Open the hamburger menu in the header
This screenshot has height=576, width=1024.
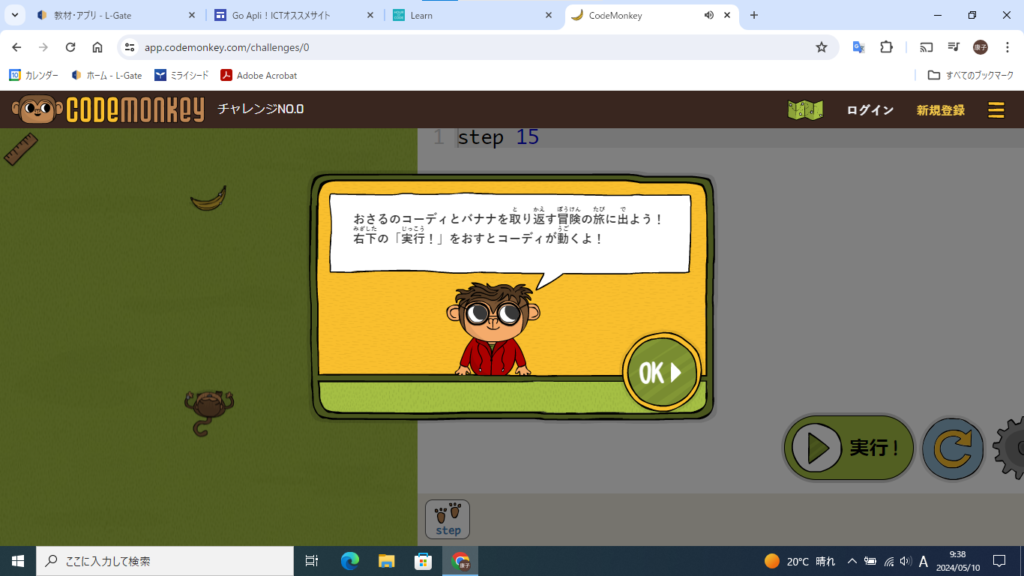996,110
